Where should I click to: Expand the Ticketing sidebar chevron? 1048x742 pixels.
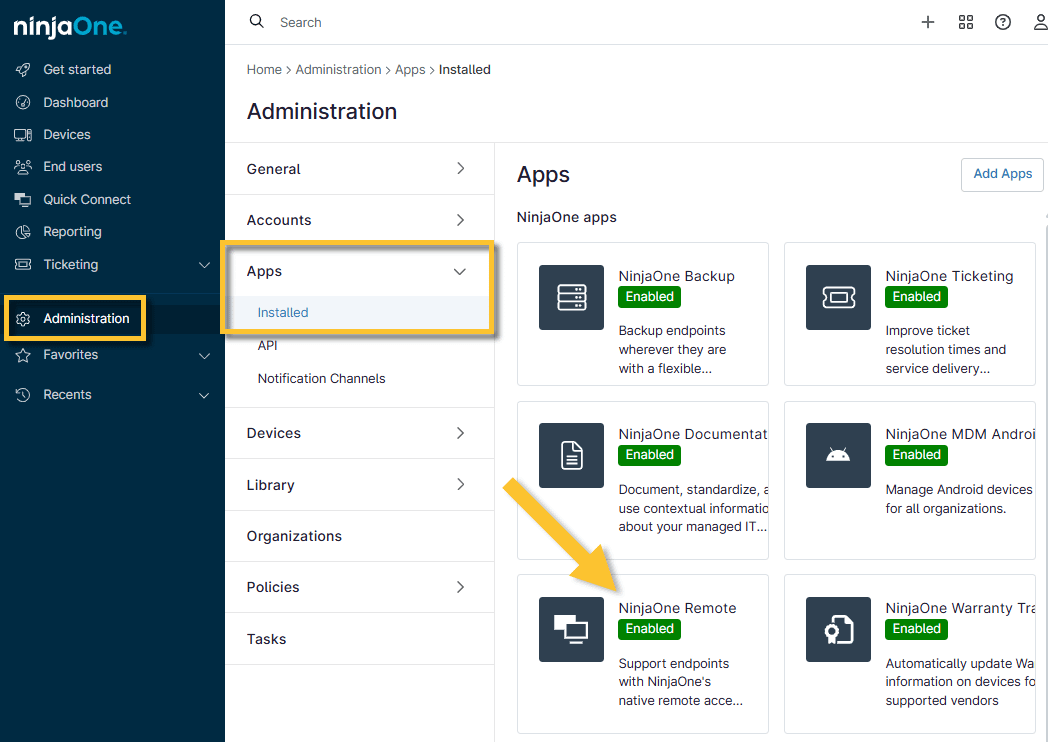point(204,265)
